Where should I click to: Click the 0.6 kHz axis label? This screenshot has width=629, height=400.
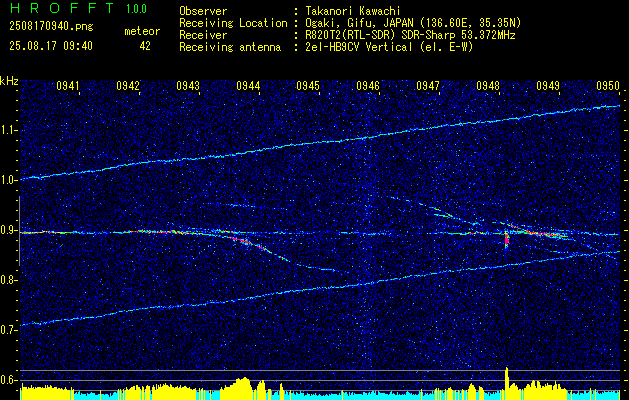(9, 380)
